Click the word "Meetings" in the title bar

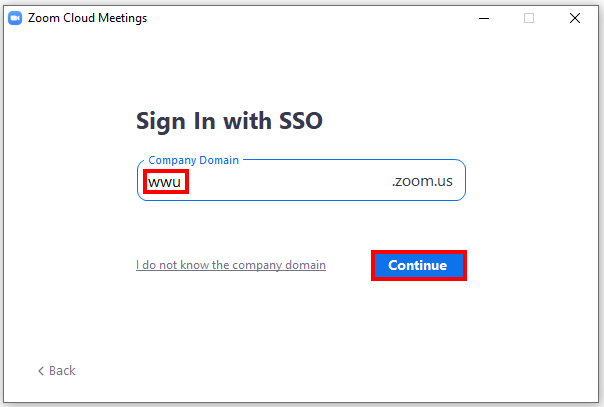tap(122, 18)
